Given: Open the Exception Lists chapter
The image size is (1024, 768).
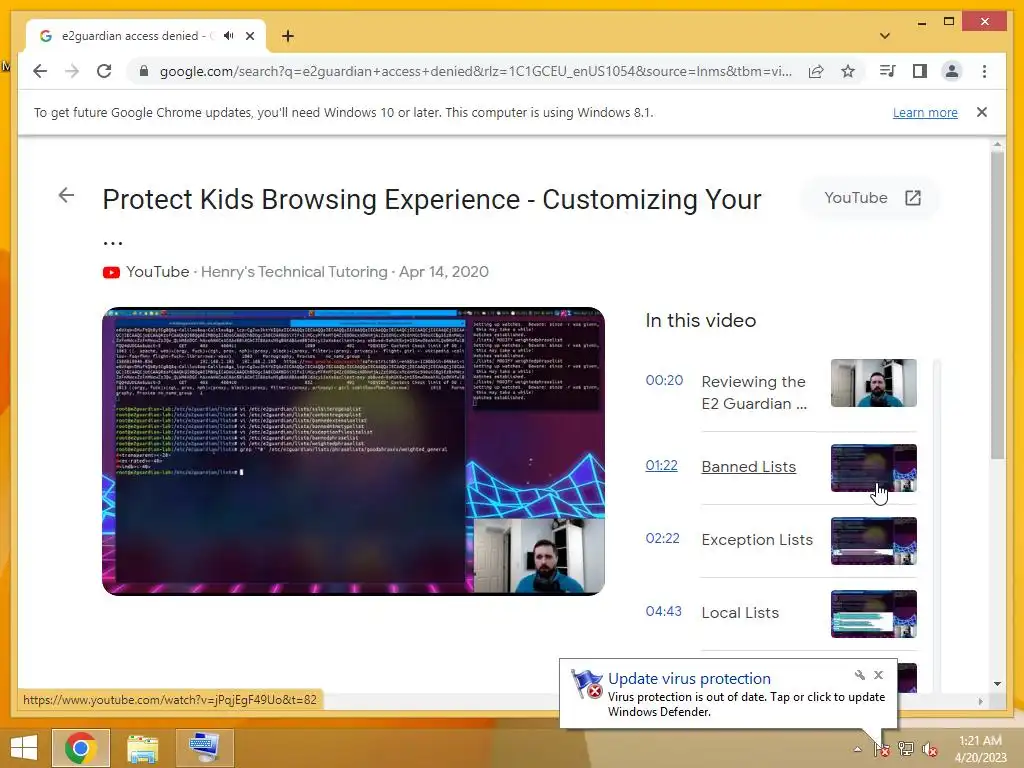Looking at the screenshot, I should coord(757,540).
